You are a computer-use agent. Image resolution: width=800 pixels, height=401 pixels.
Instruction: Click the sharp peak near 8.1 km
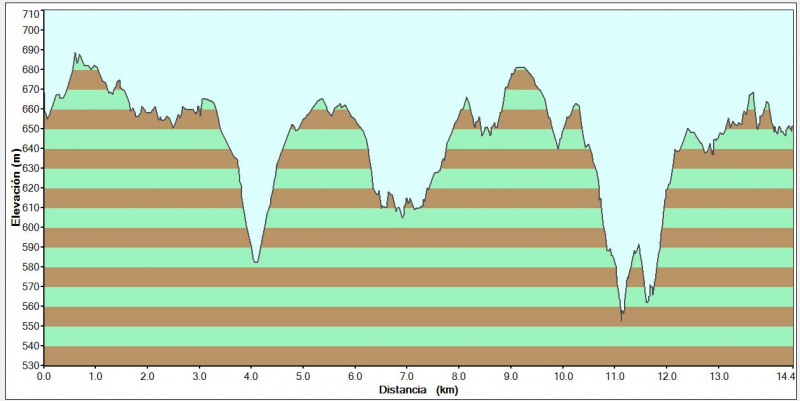pyautogui.click(x=466, y=98)
